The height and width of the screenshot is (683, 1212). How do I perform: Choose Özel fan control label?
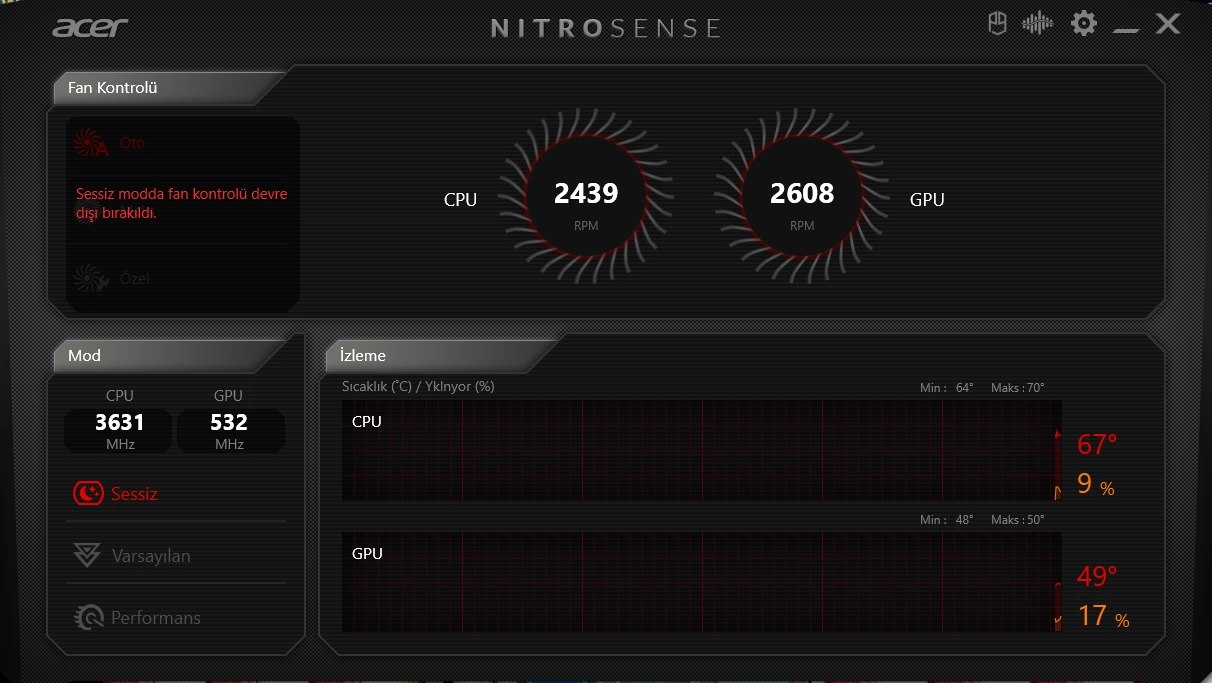click(x=134, y=278)
